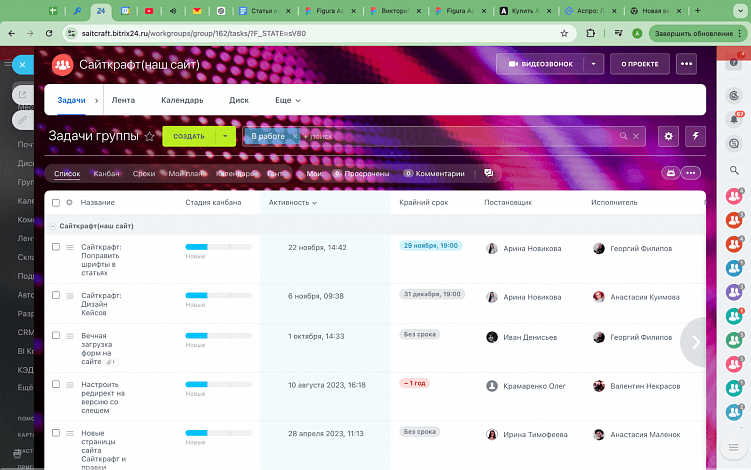Open the Задачи tab
This screenshot has height=470, width=751.
[71, 100]
